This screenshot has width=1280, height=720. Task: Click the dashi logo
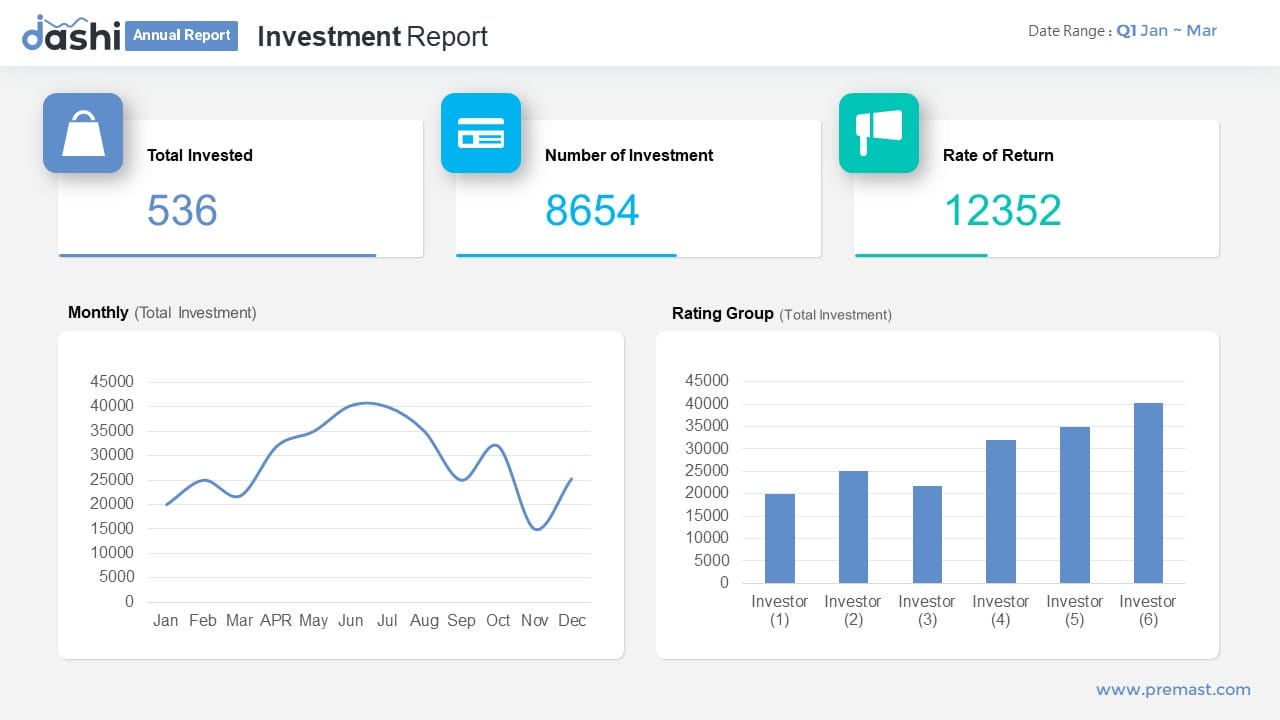click(71, 34)
